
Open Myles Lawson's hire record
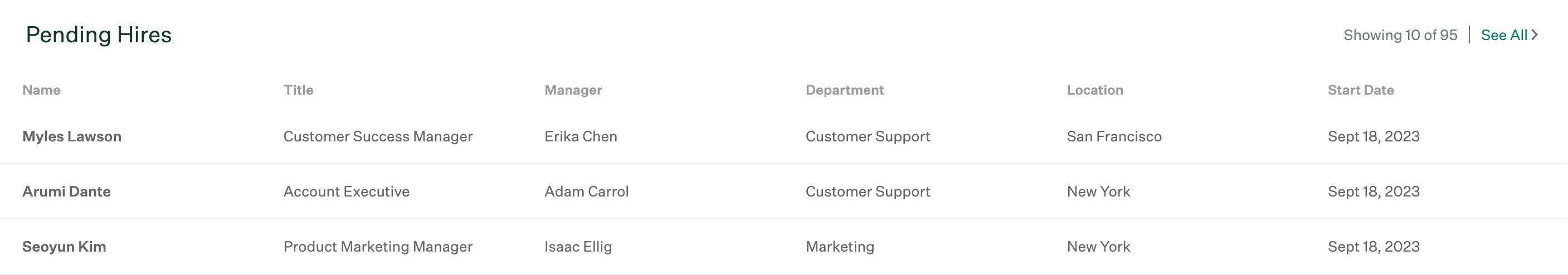point(72,136)
